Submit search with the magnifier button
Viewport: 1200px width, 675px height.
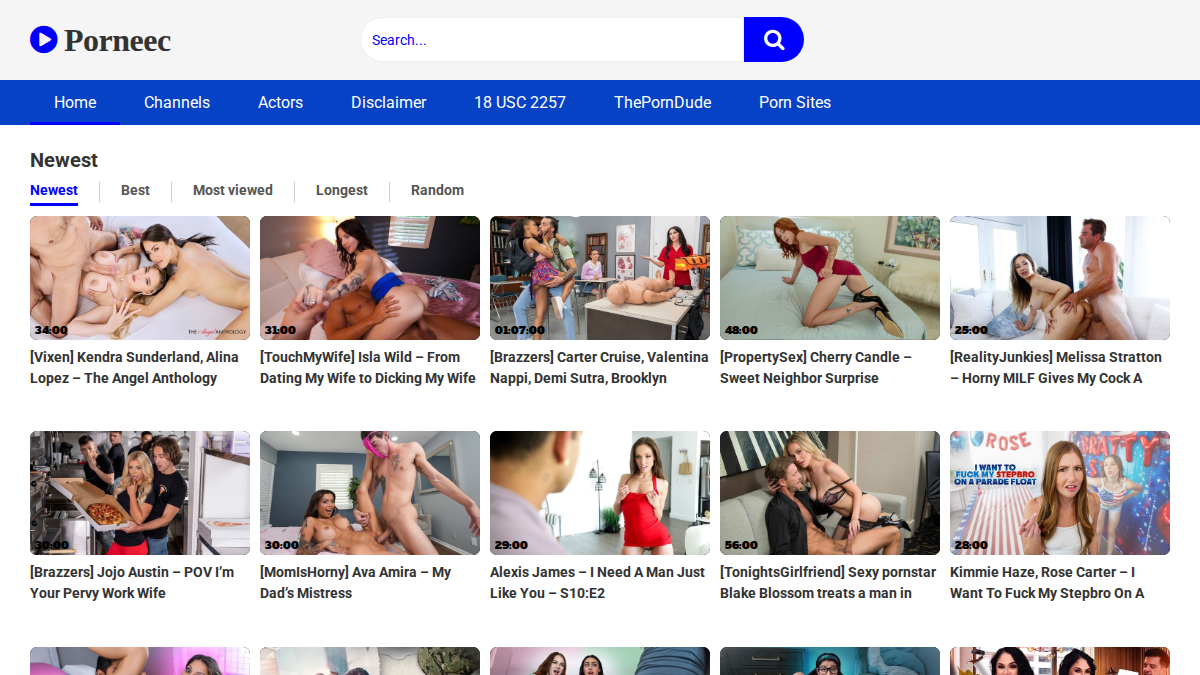774,40
